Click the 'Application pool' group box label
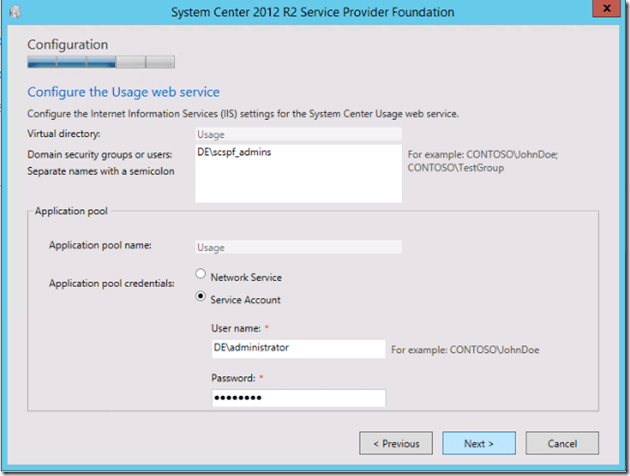Viewport: 630px width, 476px height. 72,211
